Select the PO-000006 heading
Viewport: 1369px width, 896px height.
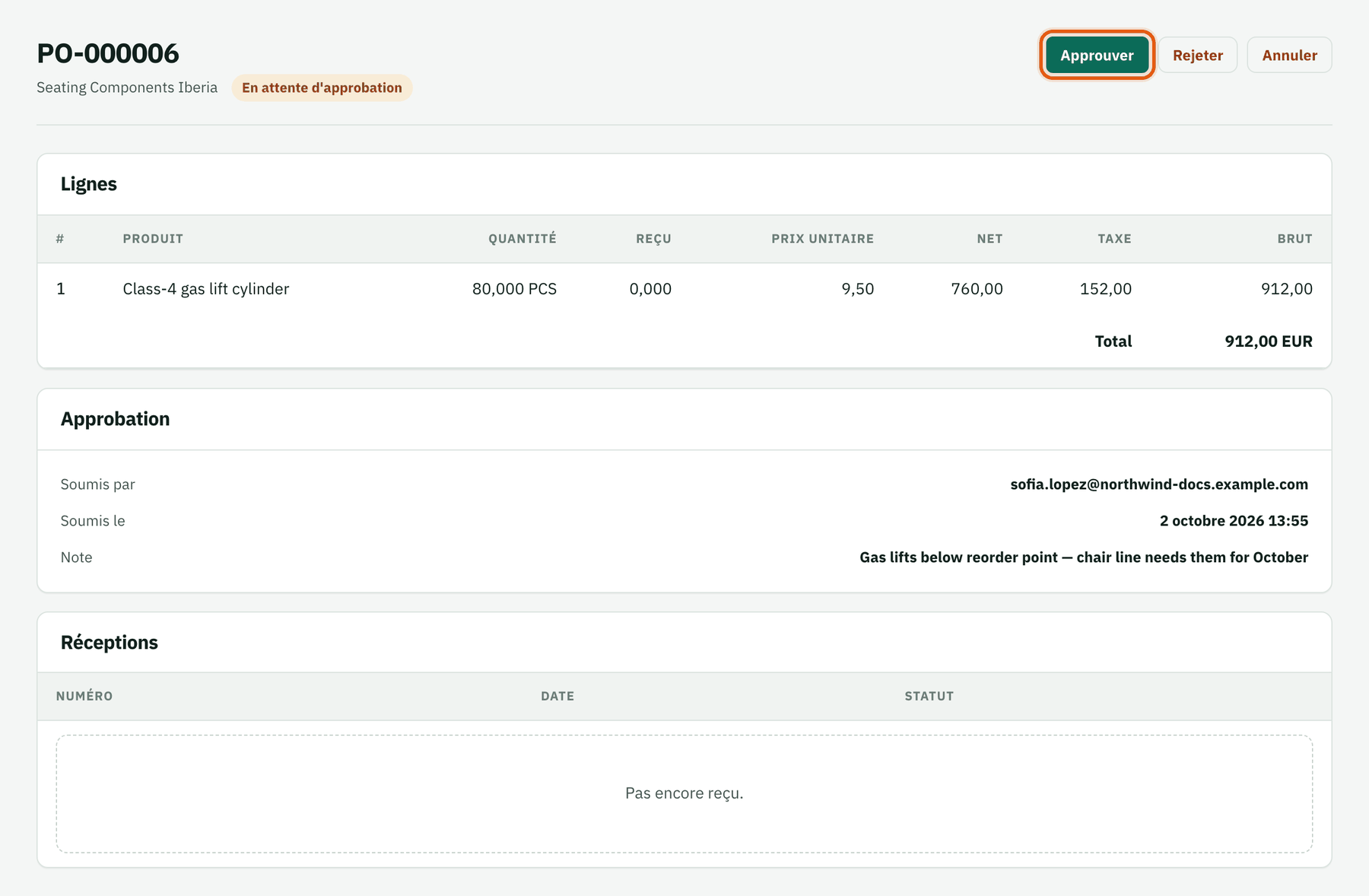108,53
